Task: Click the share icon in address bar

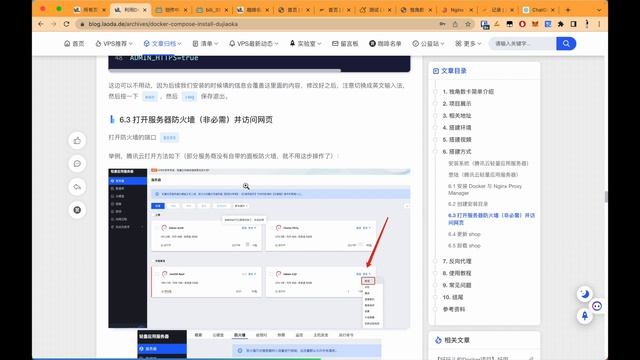Action: pyautogui.click(x=455, y=24)
